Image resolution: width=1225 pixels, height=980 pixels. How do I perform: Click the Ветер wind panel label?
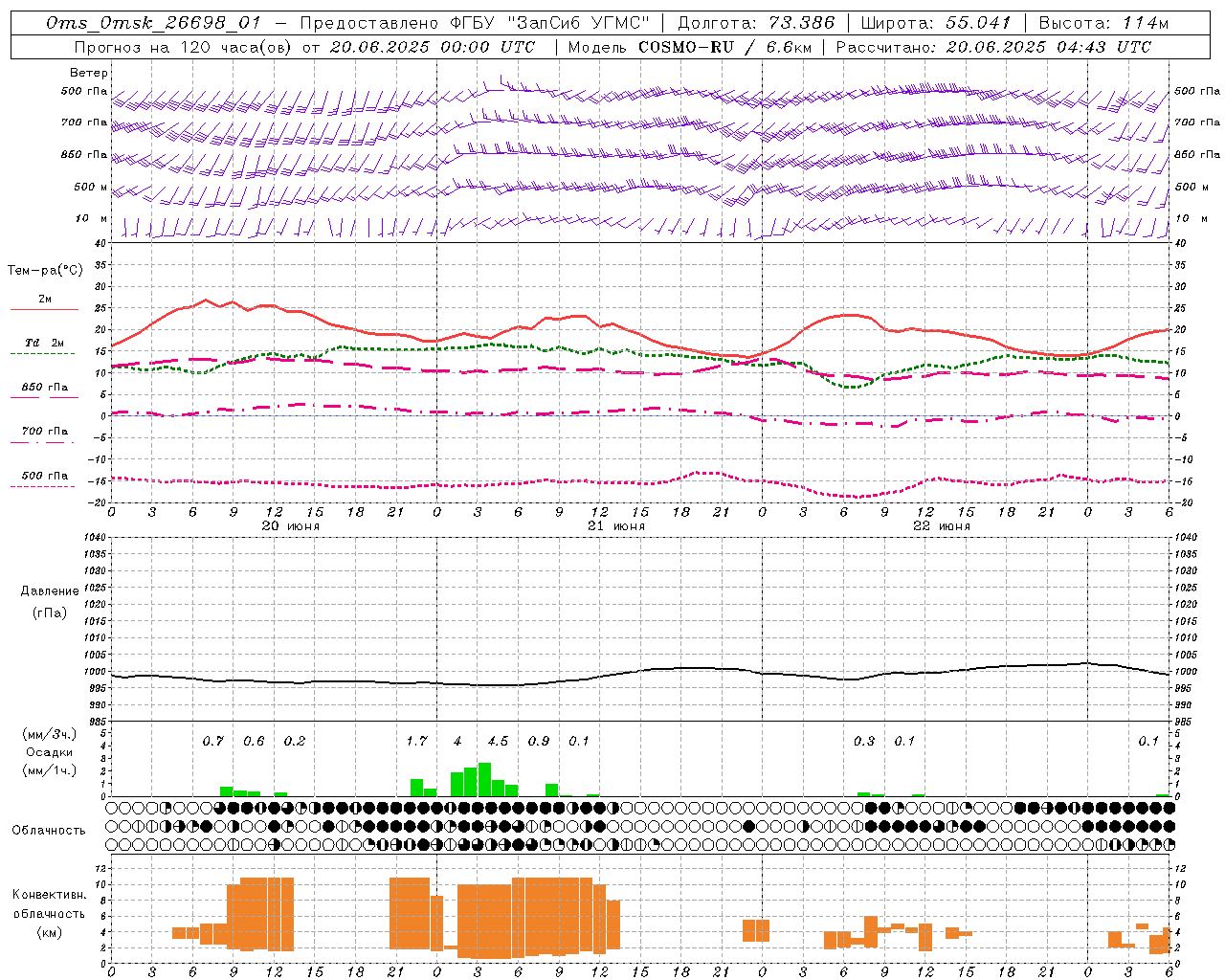coord(89,73)
